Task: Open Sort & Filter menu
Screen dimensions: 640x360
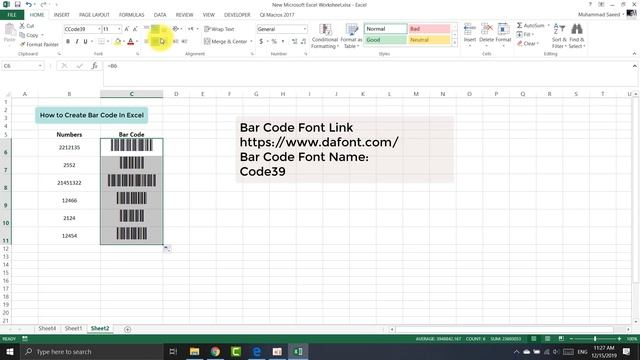Action: pos(559,36)
